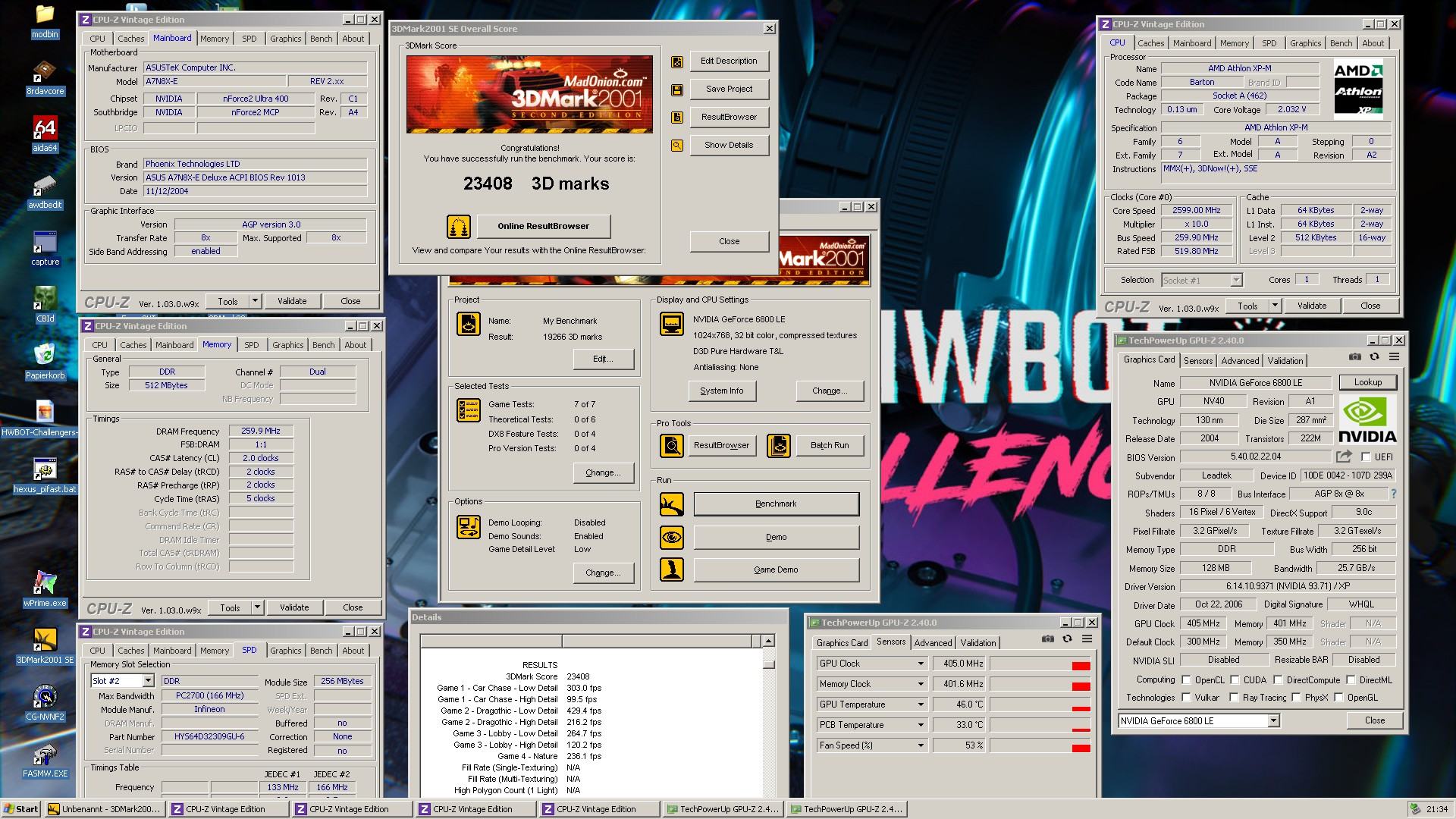The height and width of the screenshot is (819, 1456).
Task: Open Tools dropdown arrow in Mainboard CPU-Z window
Action: pos(255,301)
